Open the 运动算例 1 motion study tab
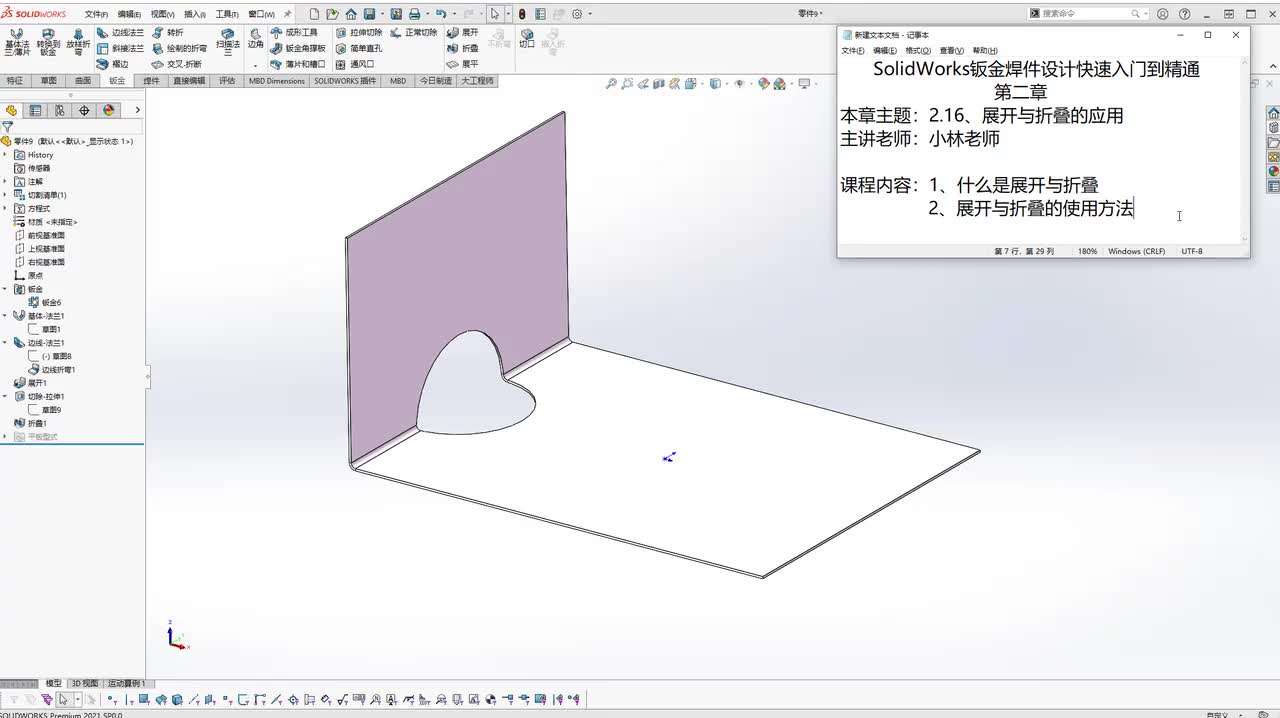 tap(125, 684)
